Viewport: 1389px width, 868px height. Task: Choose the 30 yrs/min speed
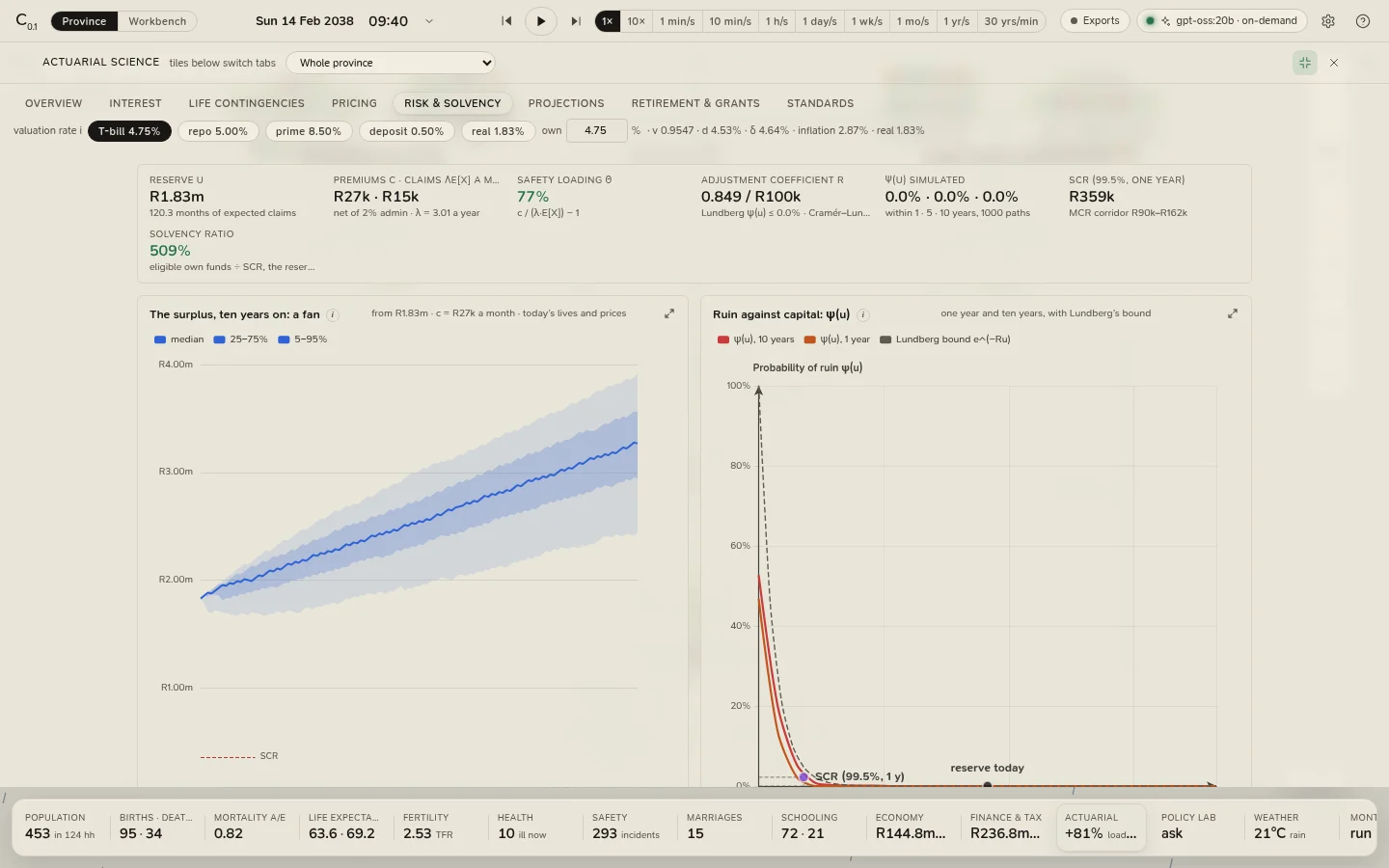pyautogui.click(x=1011, y=21)
